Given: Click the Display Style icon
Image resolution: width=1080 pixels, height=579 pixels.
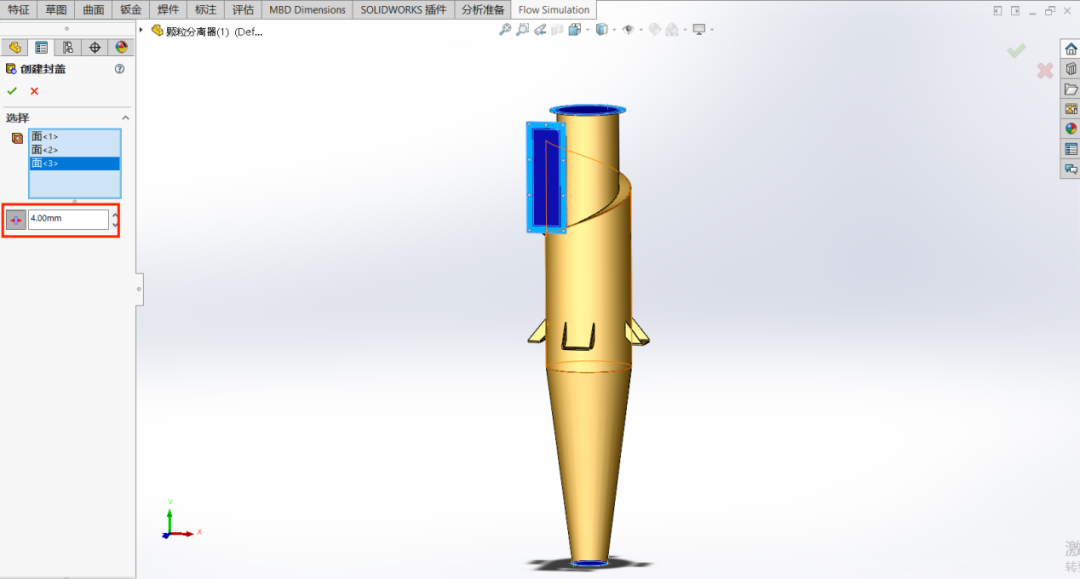Looking at the screenshot, I should [x=601, y=30].
